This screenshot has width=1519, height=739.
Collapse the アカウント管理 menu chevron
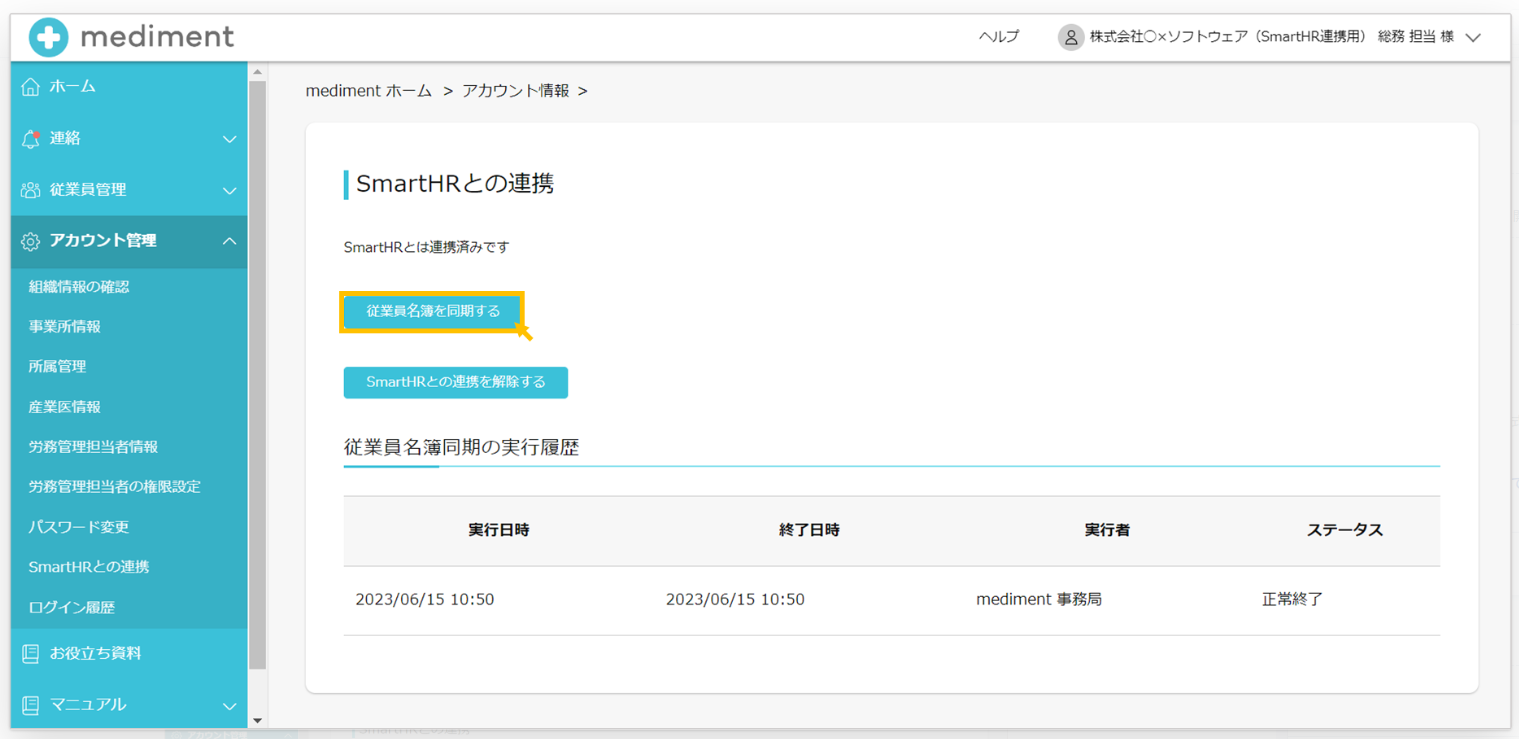(229, 241)
